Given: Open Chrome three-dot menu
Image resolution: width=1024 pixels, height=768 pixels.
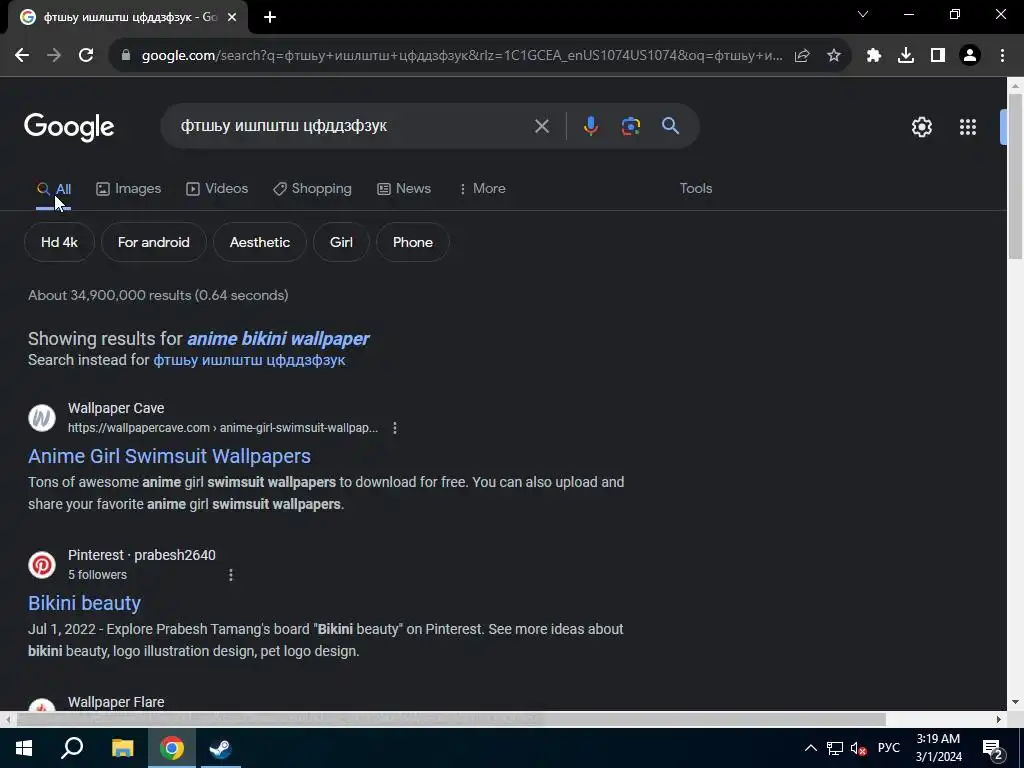Looking at the screenshot, I should (x=1002, y=56).
